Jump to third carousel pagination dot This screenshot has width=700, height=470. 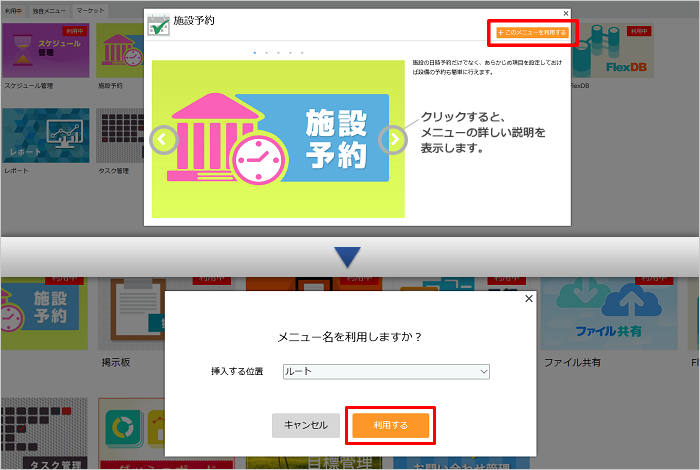279,53
